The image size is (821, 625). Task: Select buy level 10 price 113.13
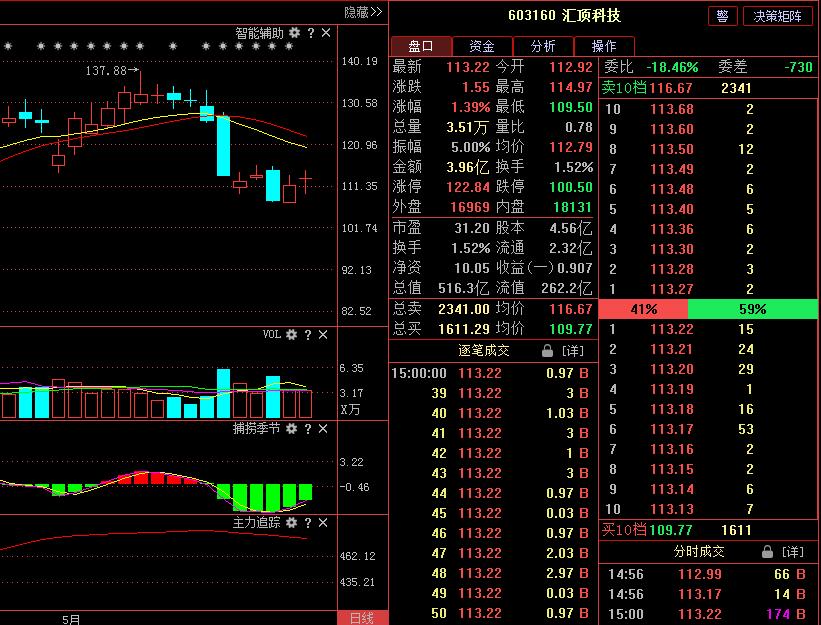point(671,509)
